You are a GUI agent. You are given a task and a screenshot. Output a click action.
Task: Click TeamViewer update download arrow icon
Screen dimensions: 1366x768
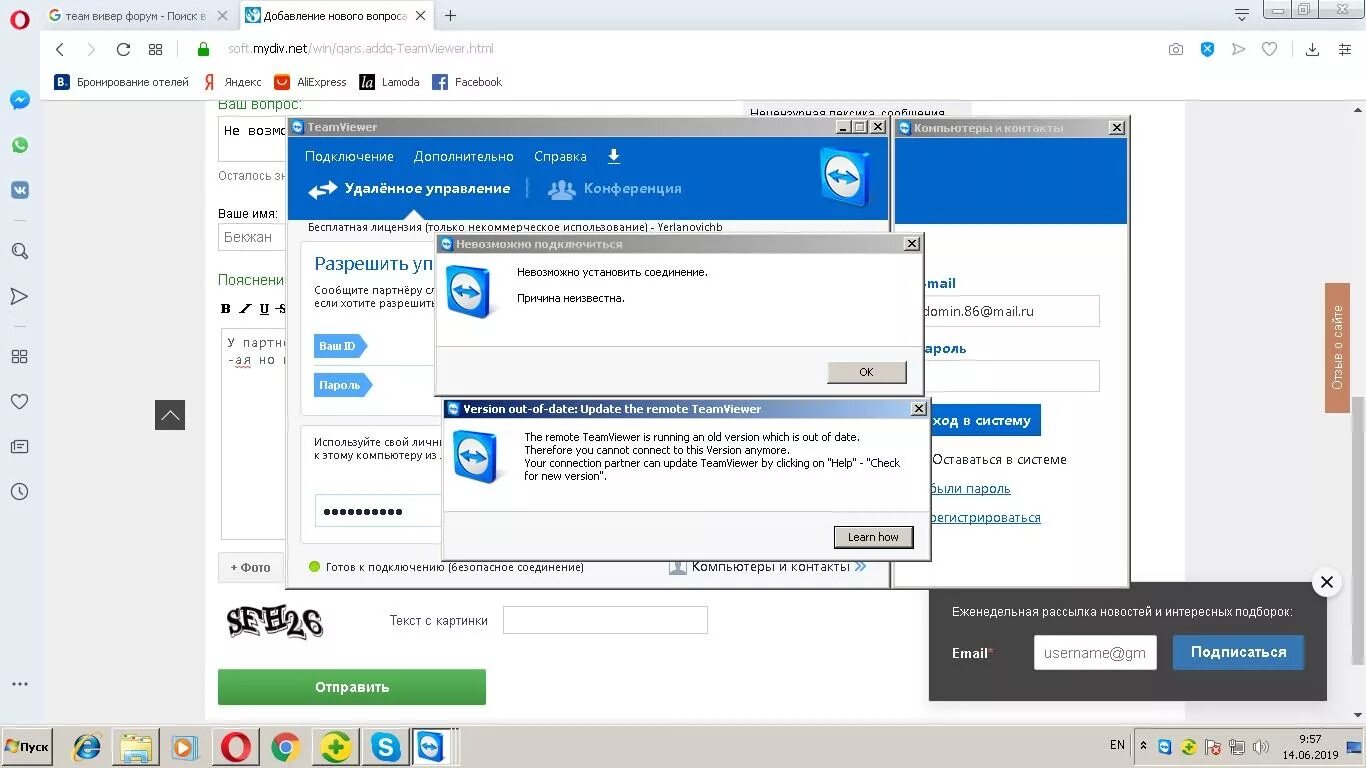tap(614, 156)
